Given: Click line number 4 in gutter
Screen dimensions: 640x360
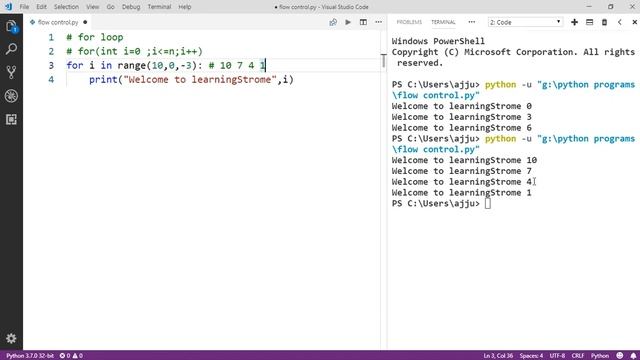Looking at the screenshot, I should (51, 80).
